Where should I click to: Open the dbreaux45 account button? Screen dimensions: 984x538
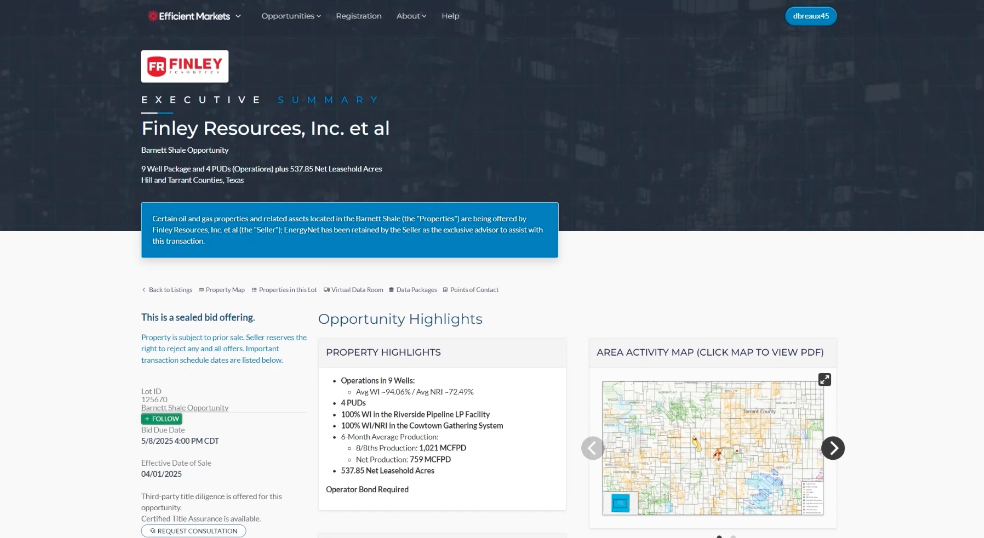coord(811,16)
